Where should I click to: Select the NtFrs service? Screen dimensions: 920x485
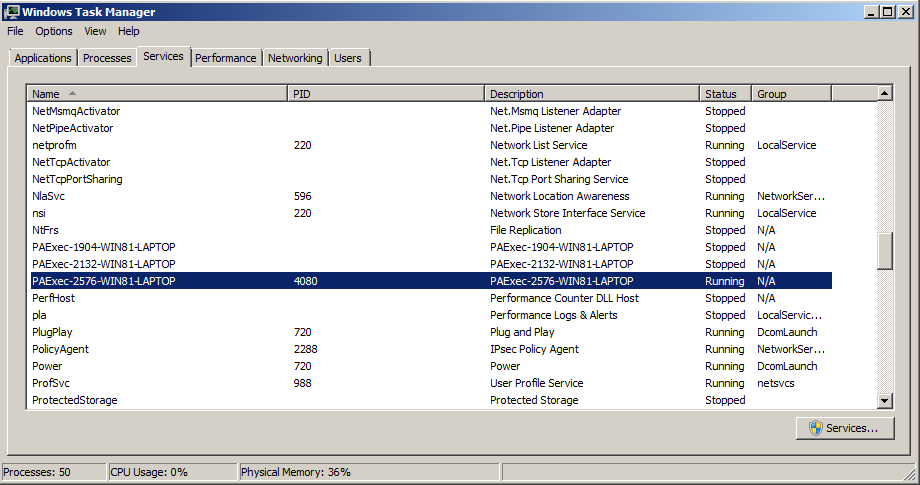(x=45, y=230)
